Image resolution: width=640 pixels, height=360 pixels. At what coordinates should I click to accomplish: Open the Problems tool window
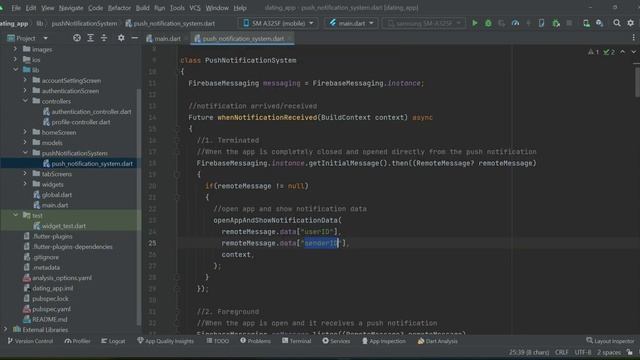(x=255, y=341)
